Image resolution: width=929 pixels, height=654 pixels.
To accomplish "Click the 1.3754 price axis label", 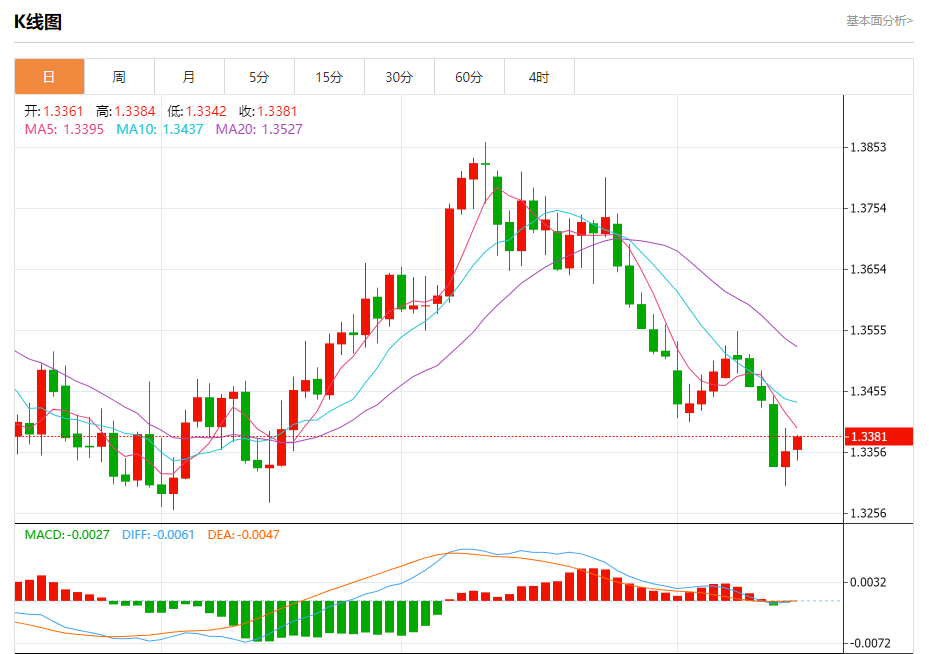I will tap(868, 208).
